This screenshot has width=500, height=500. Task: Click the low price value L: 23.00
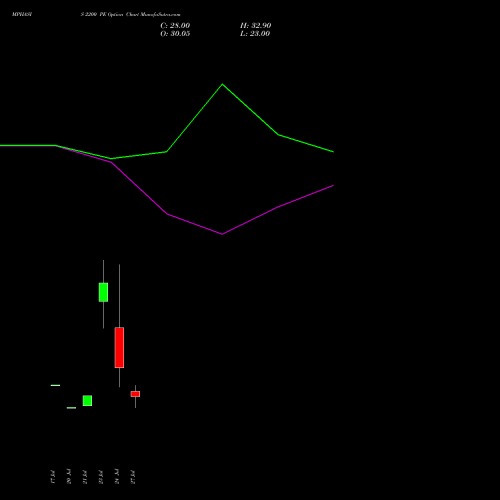[255, 34]
